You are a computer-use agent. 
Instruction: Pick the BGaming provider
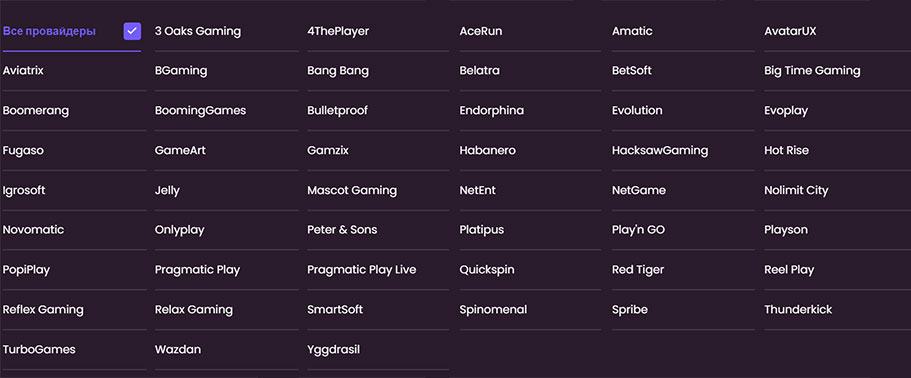tap(181, 71)
